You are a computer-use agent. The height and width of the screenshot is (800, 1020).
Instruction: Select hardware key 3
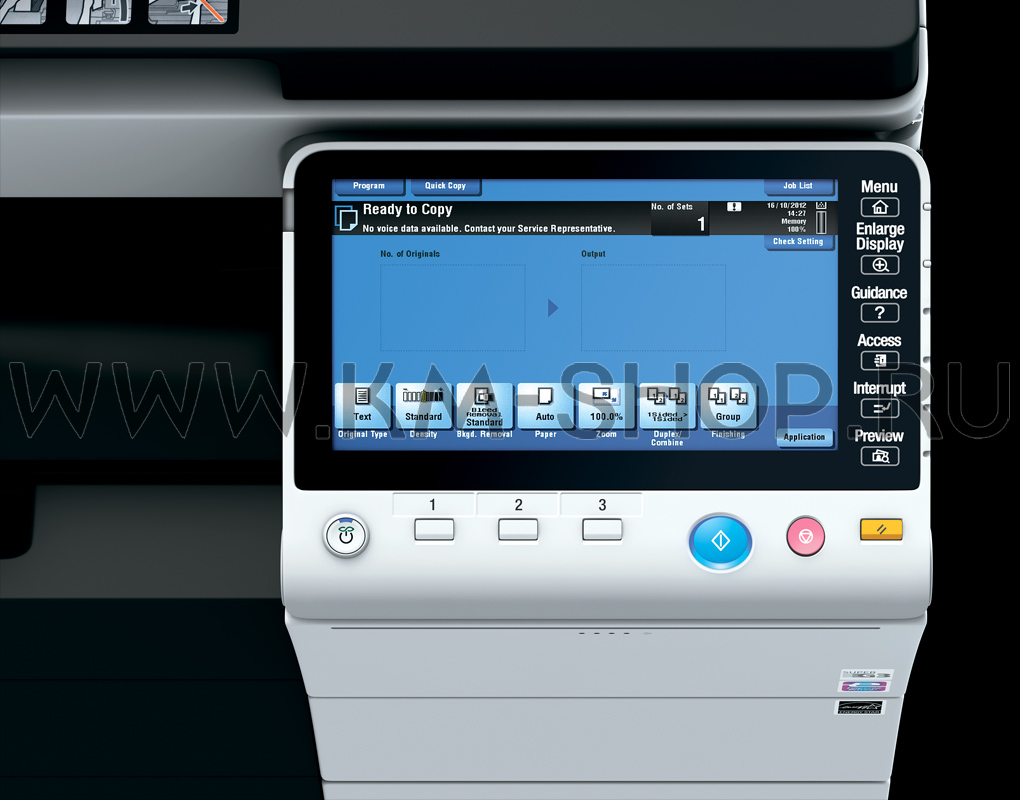pyautogui.click(x=602, y=529)
